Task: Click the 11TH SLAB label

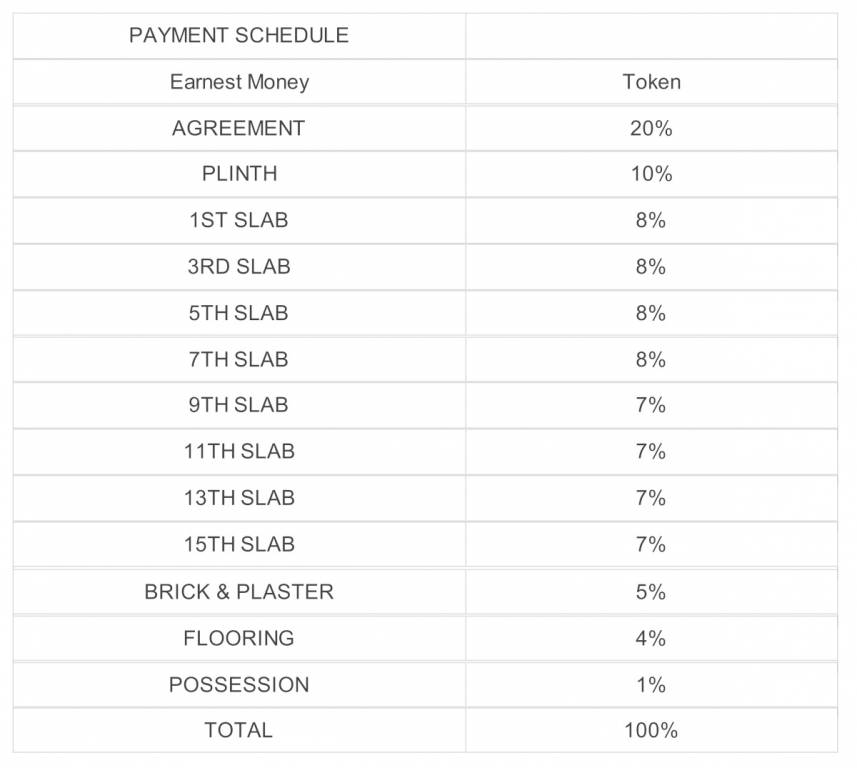Action: coord(239,451)
